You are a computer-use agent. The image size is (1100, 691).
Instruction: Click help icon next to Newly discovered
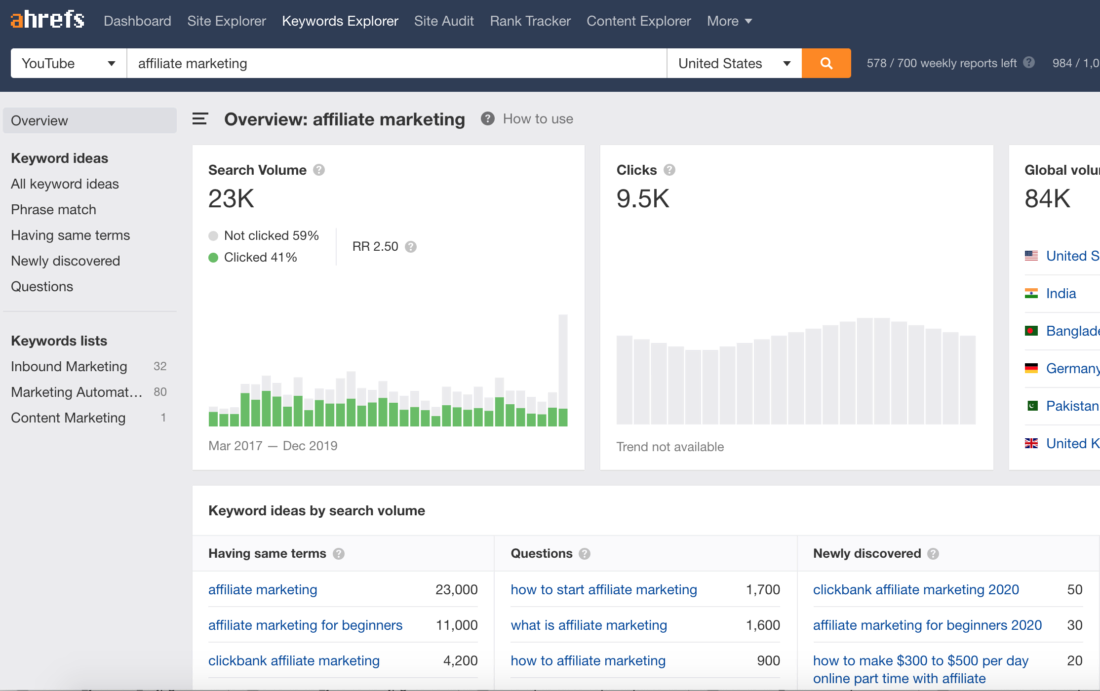click(x=933, y=554)
